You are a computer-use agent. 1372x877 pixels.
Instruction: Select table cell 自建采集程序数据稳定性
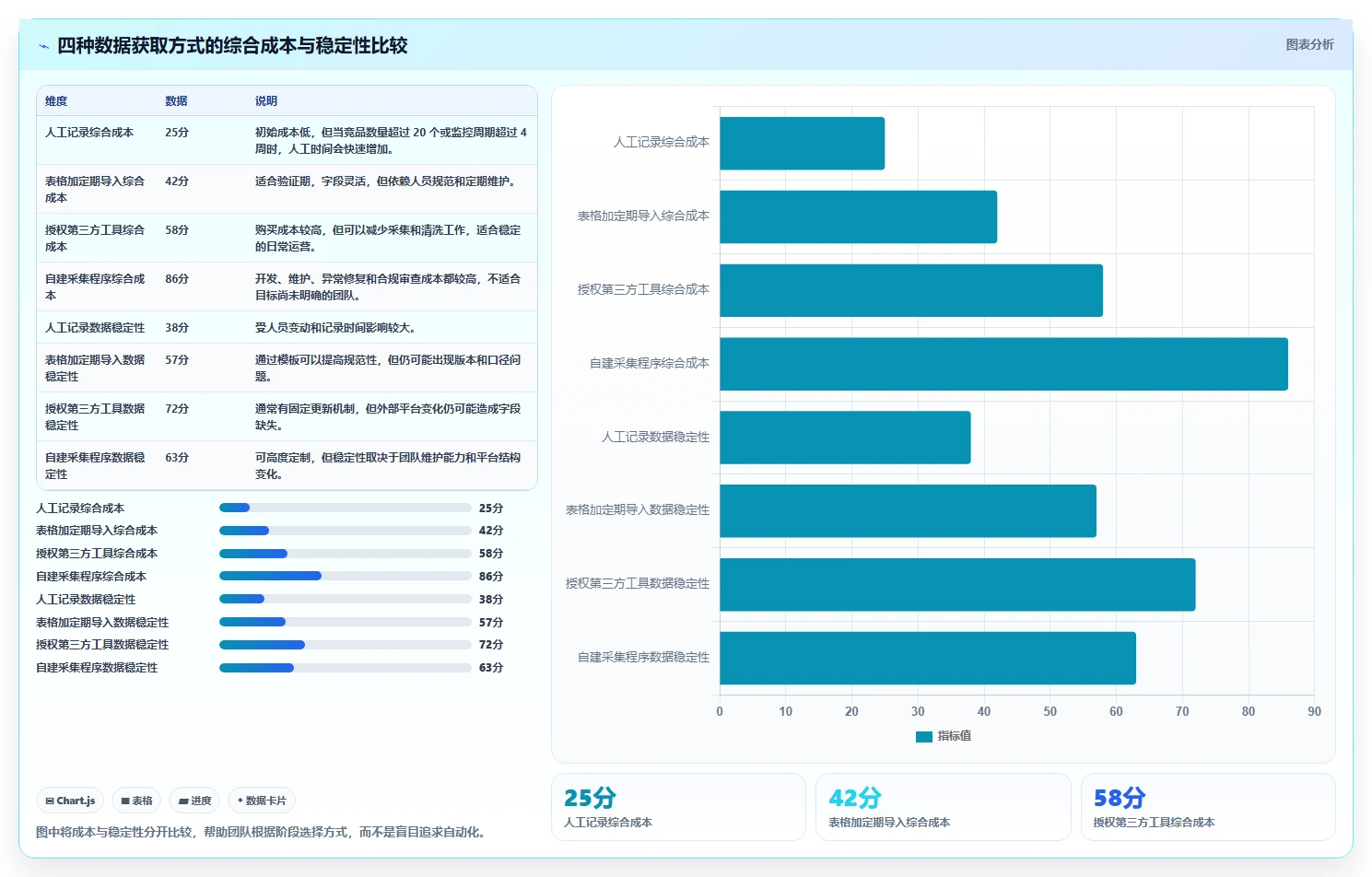point(95,466)
